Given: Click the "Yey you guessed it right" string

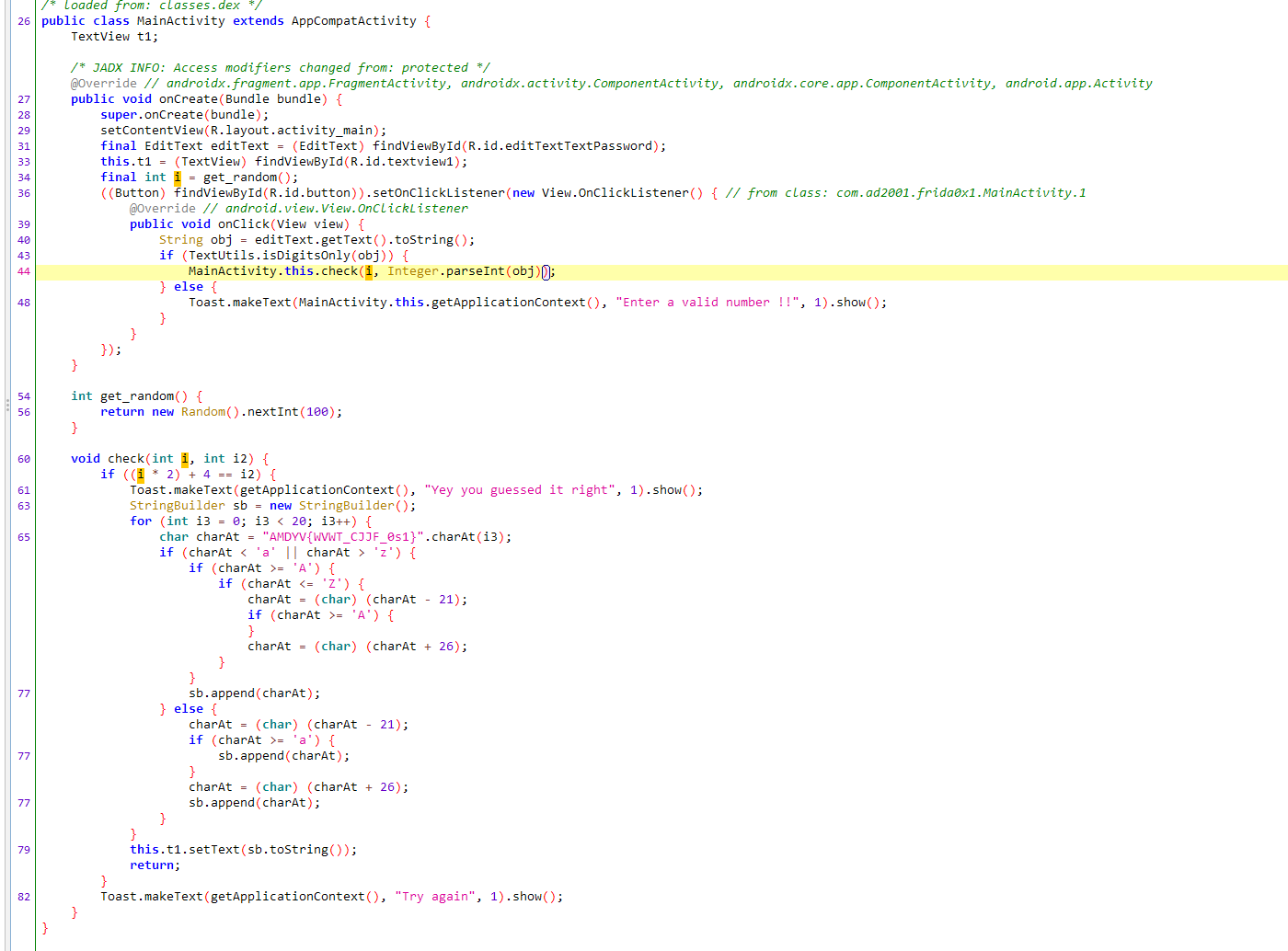Looking at the screenshot, I should [x=519, y=490].
